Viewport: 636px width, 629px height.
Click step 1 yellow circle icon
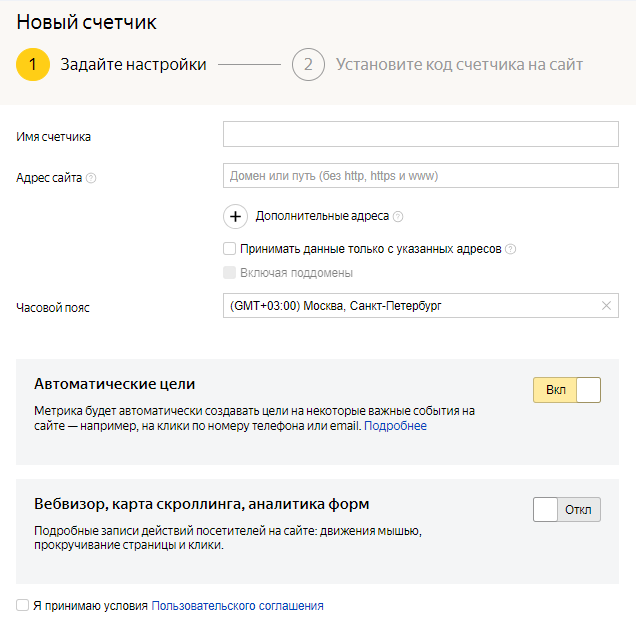pyautogui.click(x=33, y=65)
